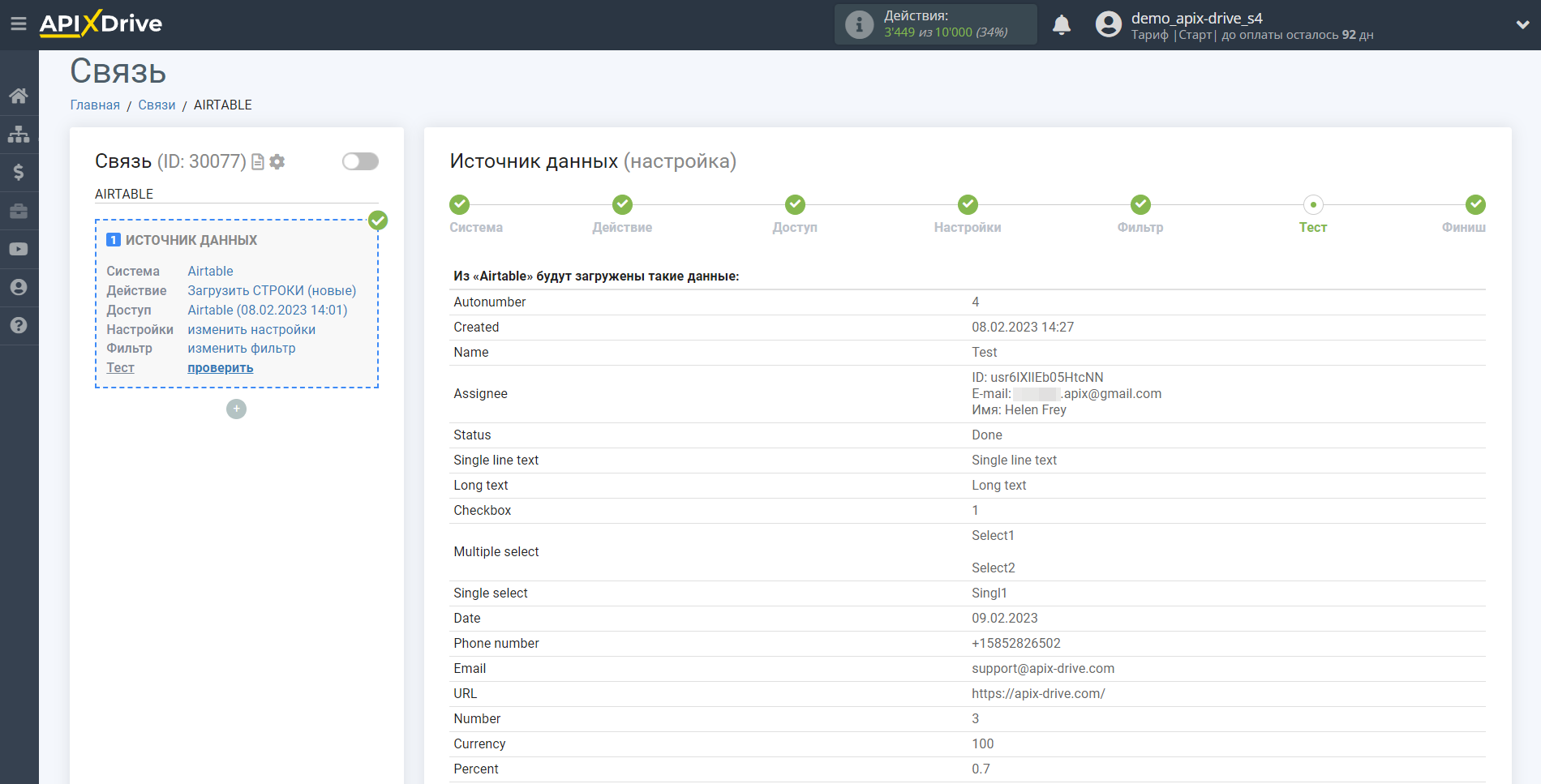Open the help question mark sidebar icon

tap(19, 325)
